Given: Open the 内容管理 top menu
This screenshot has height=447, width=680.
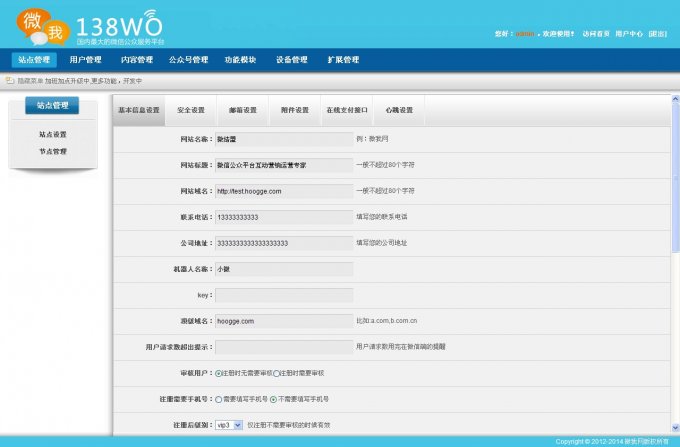Looking at the screenshot, I should click(137, 60).
